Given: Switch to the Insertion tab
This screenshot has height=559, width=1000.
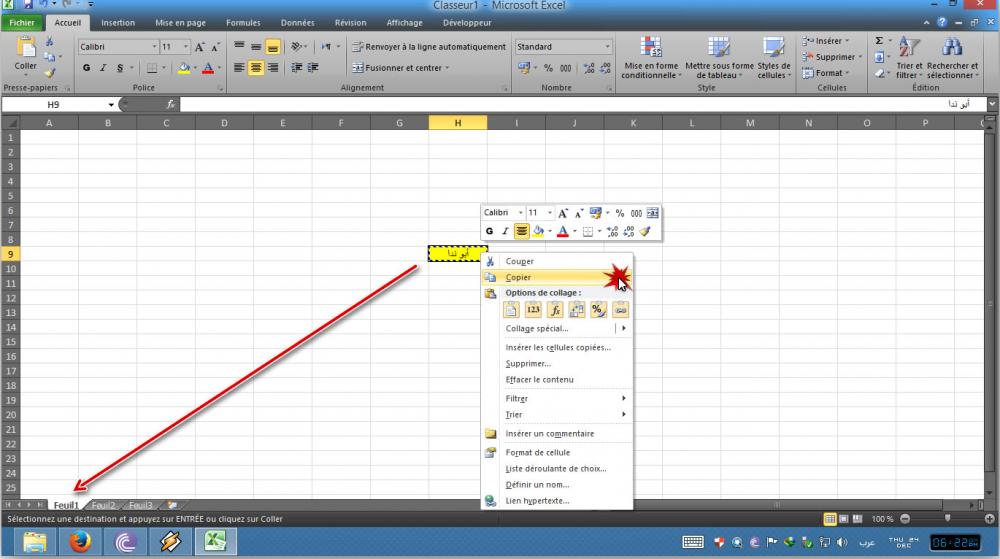Looking at the screenshot, I should [x=118, y=23].
